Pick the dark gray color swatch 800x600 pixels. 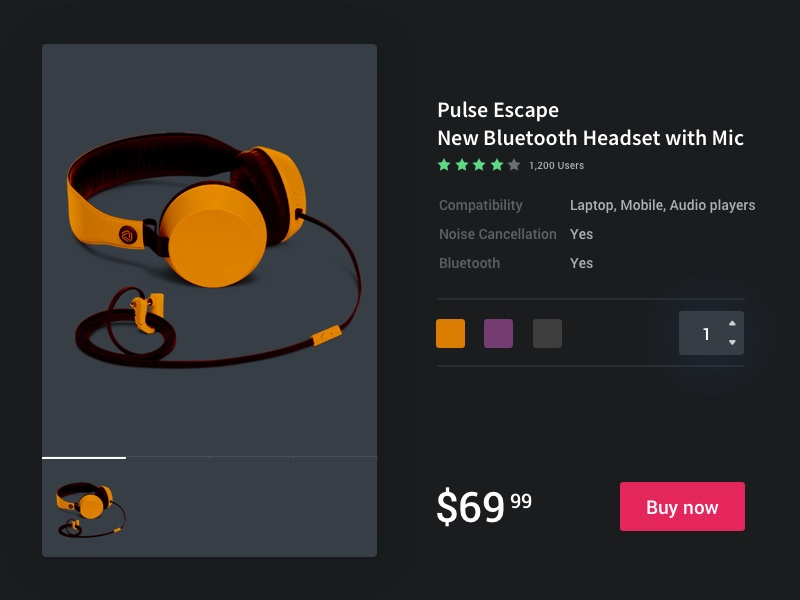point(547,334)
